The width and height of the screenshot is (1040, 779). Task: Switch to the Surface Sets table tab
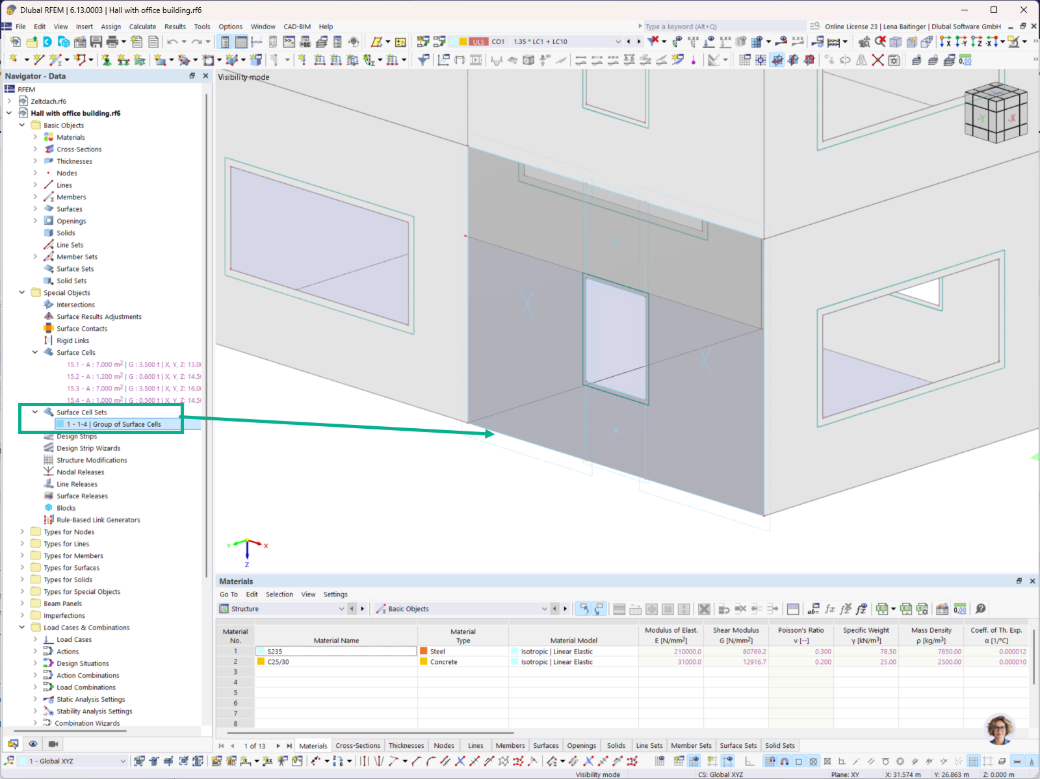[x=738, y=745]
